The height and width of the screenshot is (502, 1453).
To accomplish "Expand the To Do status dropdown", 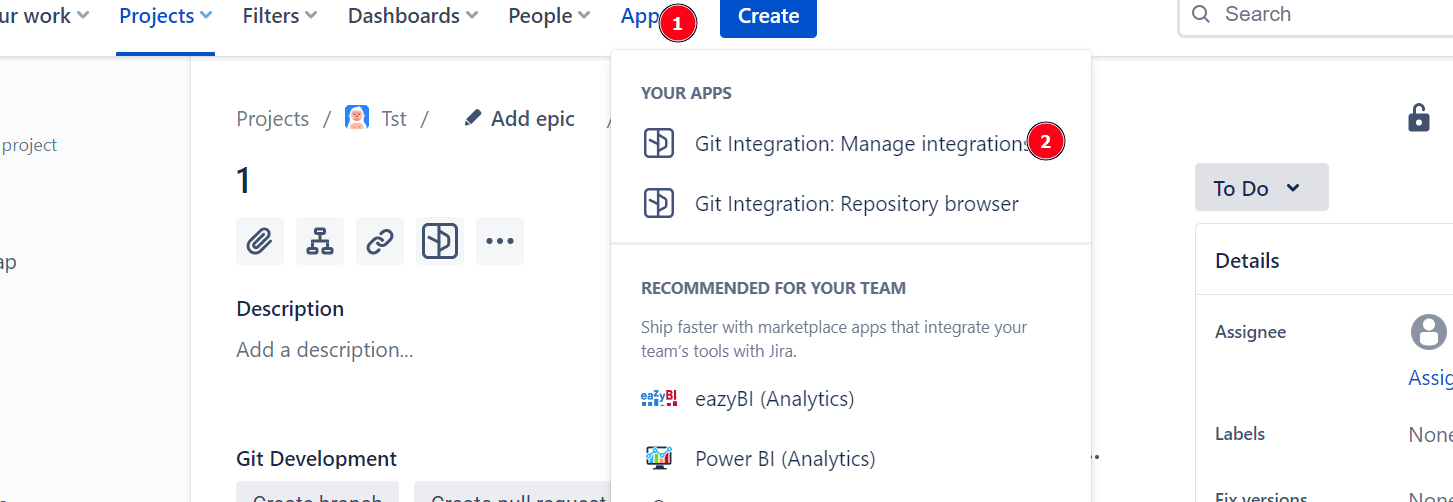I will tap(1260, 188).
